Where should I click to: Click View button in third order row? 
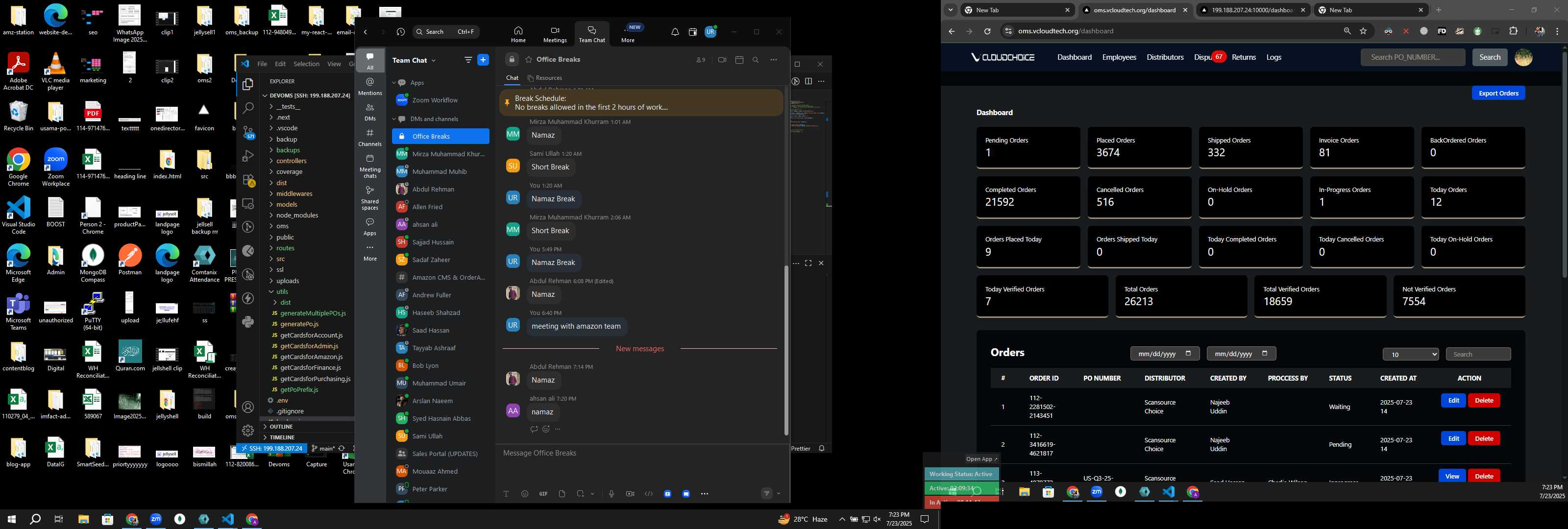pos(1452,476)
